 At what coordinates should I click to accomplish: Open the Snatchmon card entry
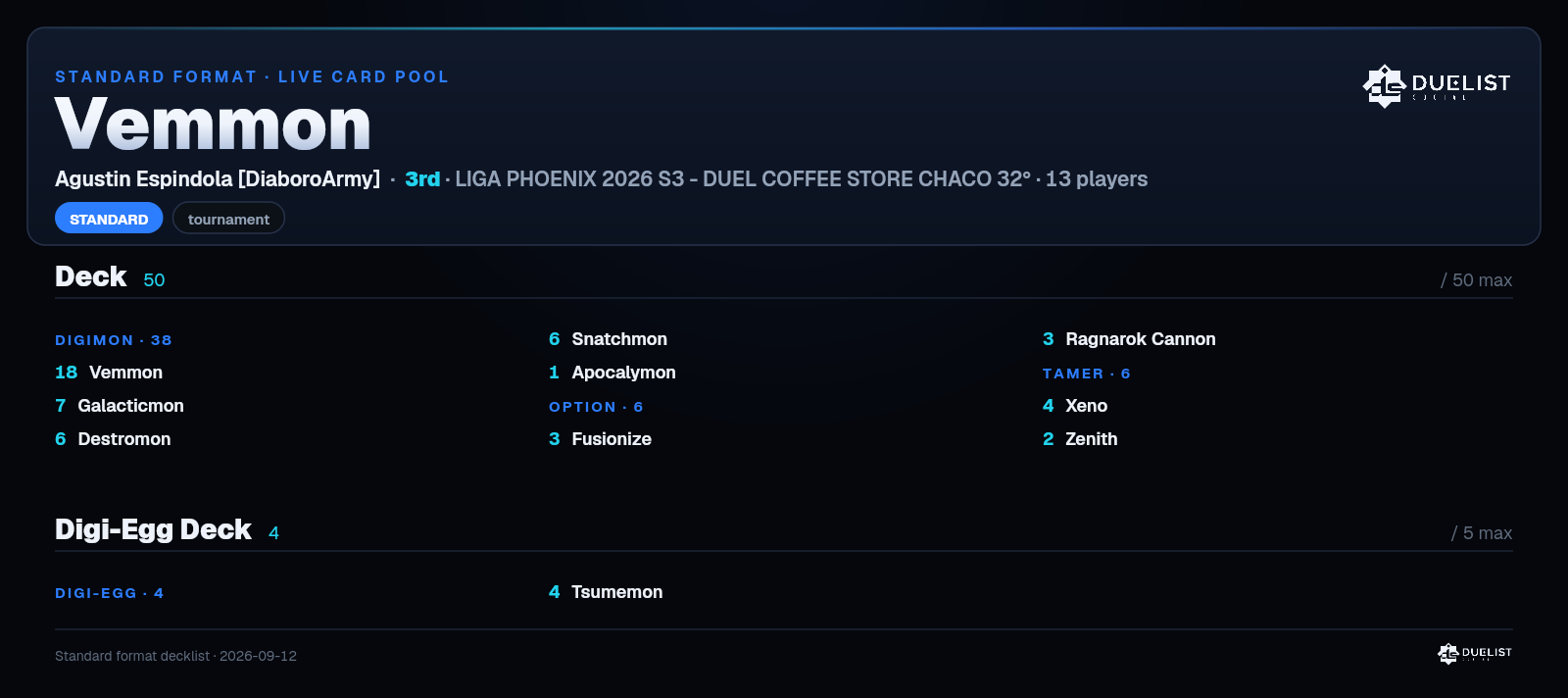608,339
